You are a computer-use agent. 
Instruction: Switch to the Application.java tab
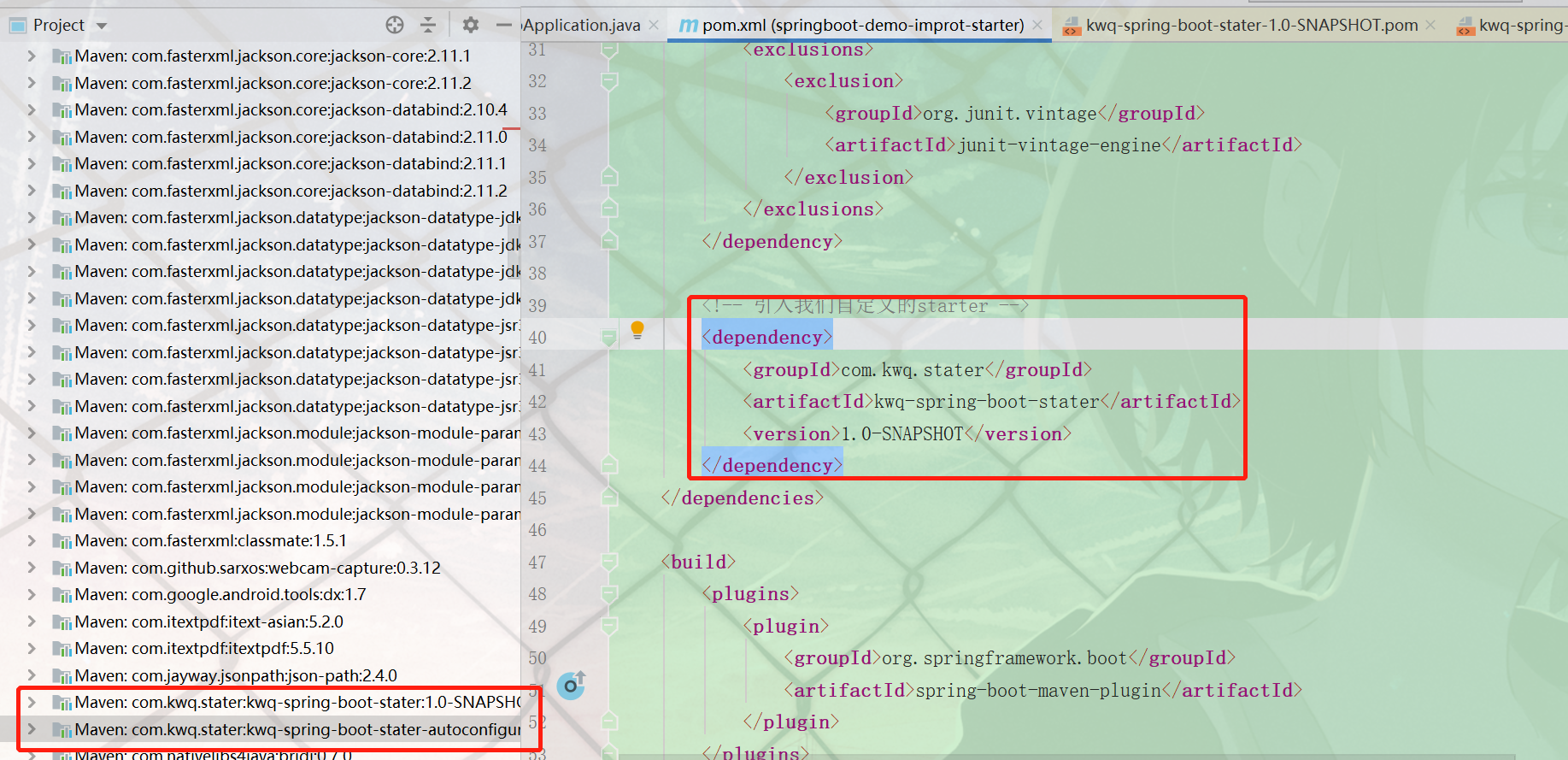coord(582,25)
